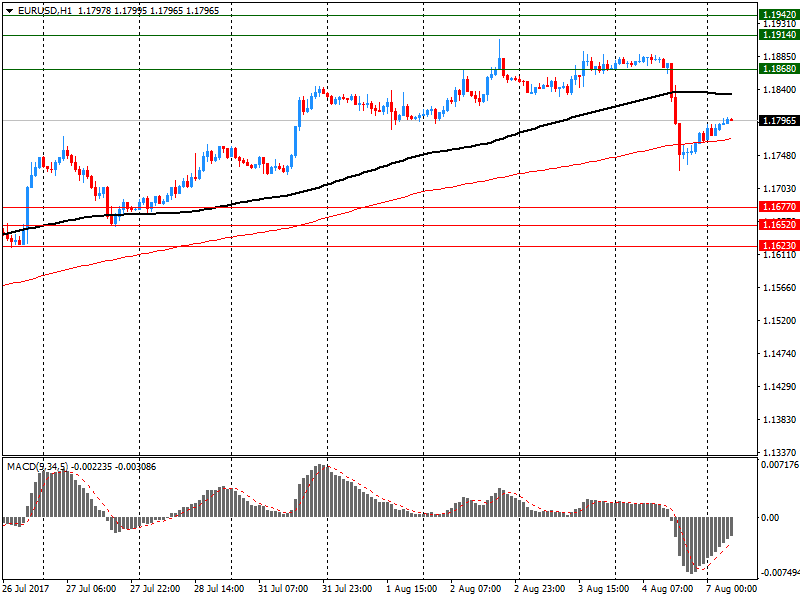Select the 1.14290 price axis value

(x=779, y=387)
